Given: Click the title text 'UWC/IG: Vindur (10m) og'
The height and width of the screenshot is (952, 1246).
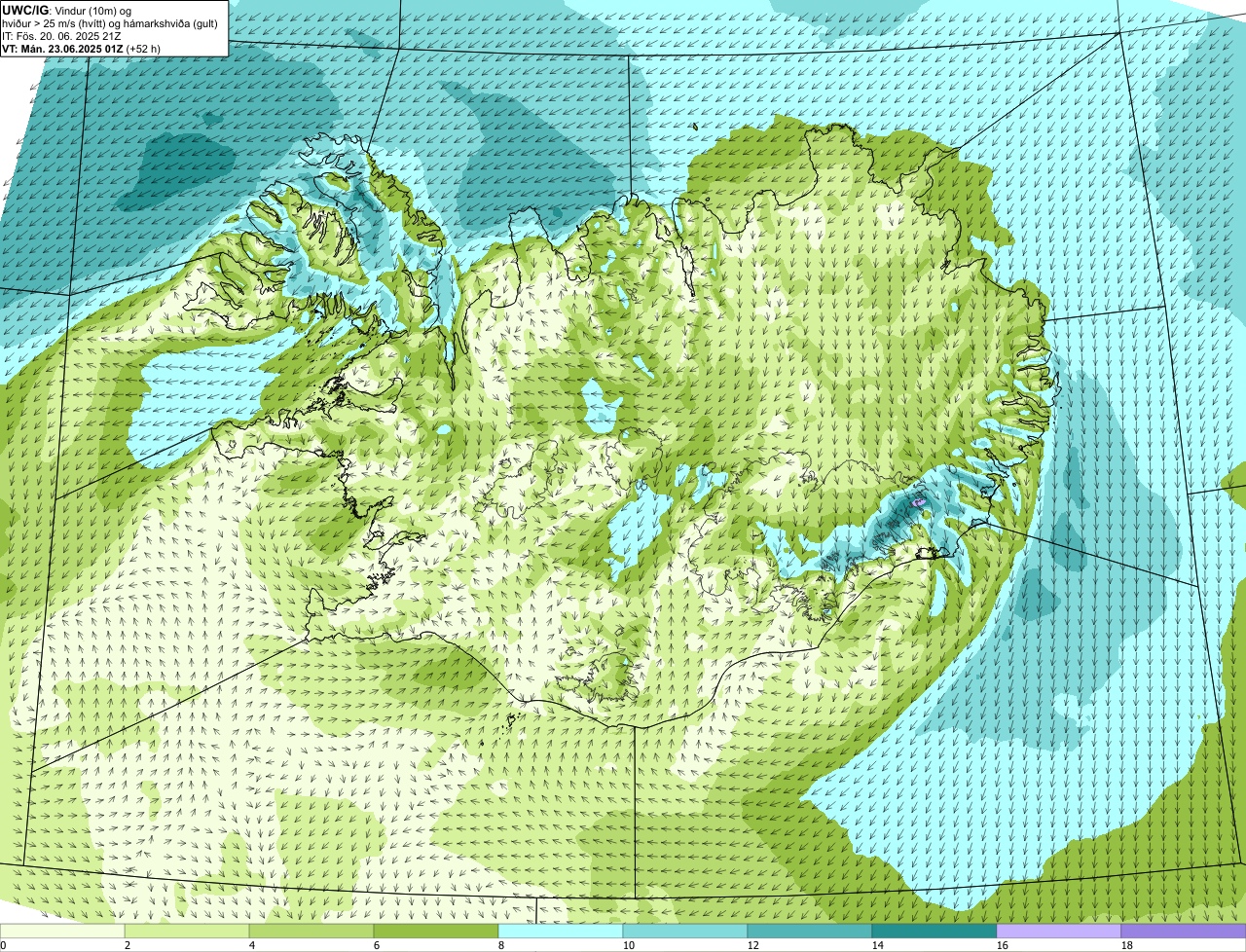Looking at the screenshot, I should point(66,10).
